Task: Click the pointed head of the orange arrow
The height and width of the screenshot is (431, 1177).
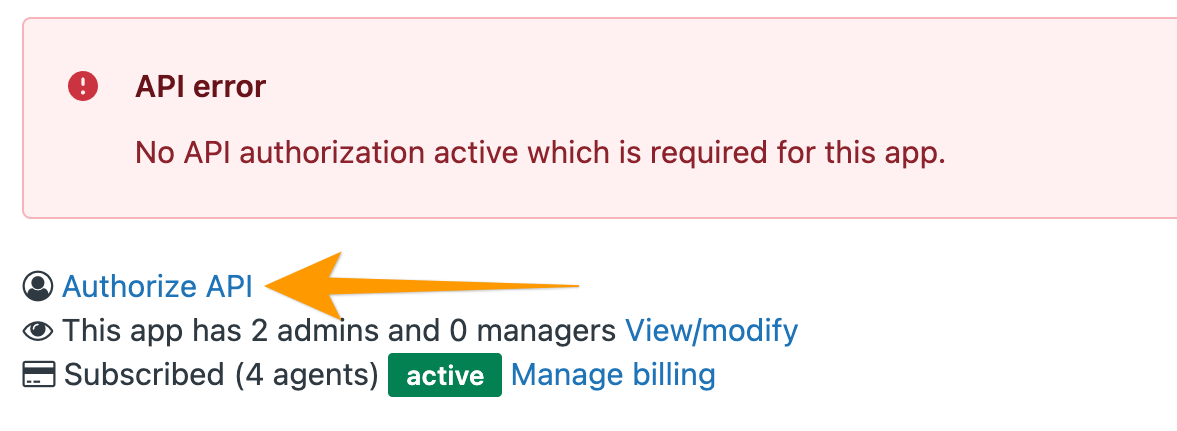Action: click(304, 285)
